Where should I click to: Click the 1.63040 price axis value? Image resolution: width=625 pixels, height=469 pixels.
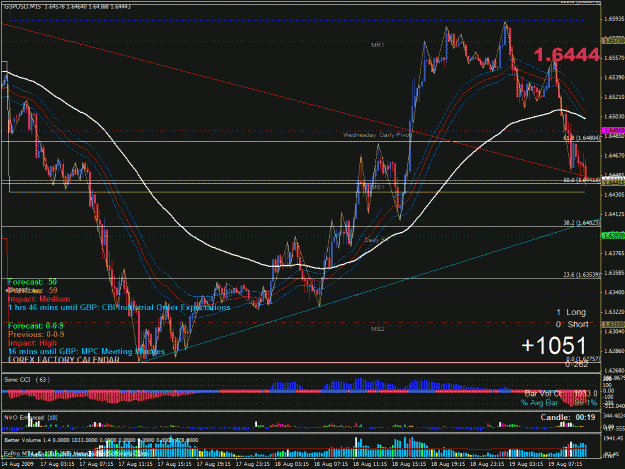point(614,331)
